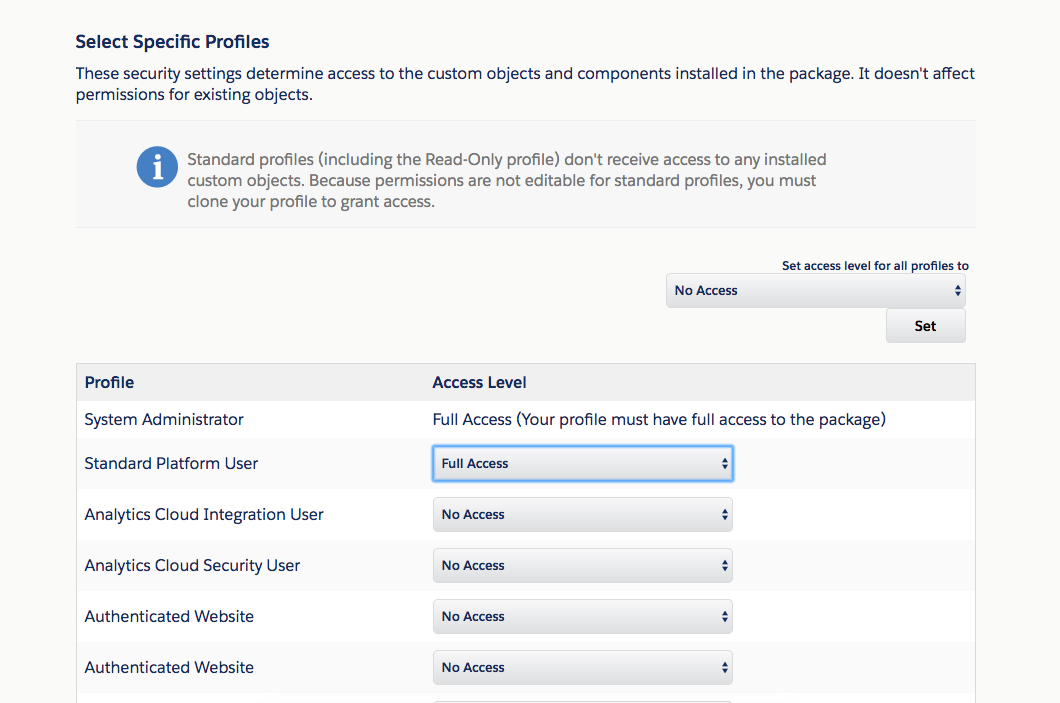Click the Analytics Cloud Security User profile name
This screenshot has height=703, width=1060.
pos(192,566)
